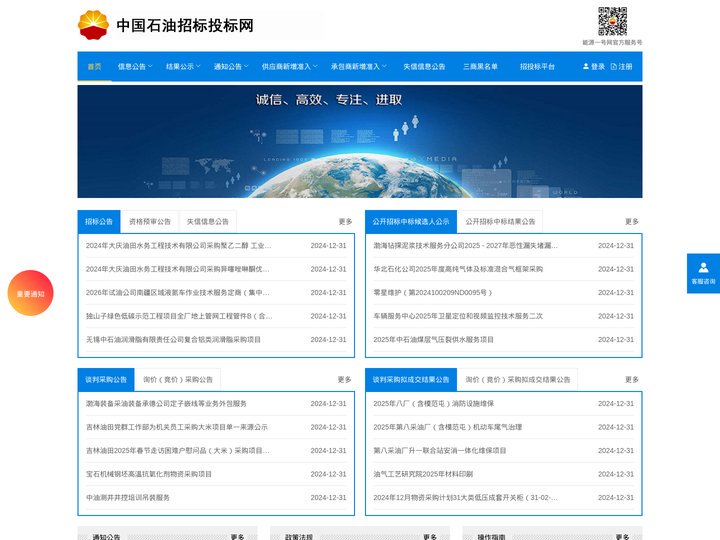720x540 pixels.
Task: Click the 重要通知 round badge
Action: [x=30, y=293]
